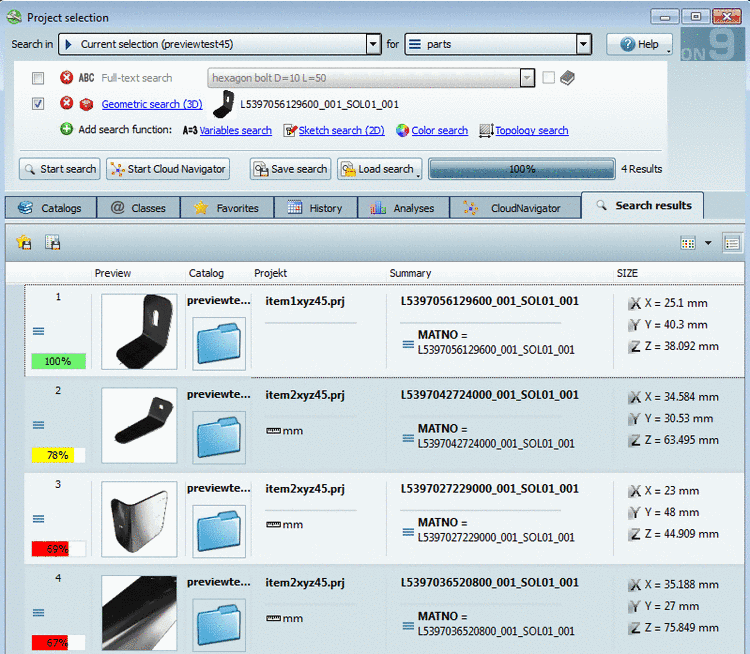
Task: Open the catalog folder icon in row 3
Action: point(219,531)
